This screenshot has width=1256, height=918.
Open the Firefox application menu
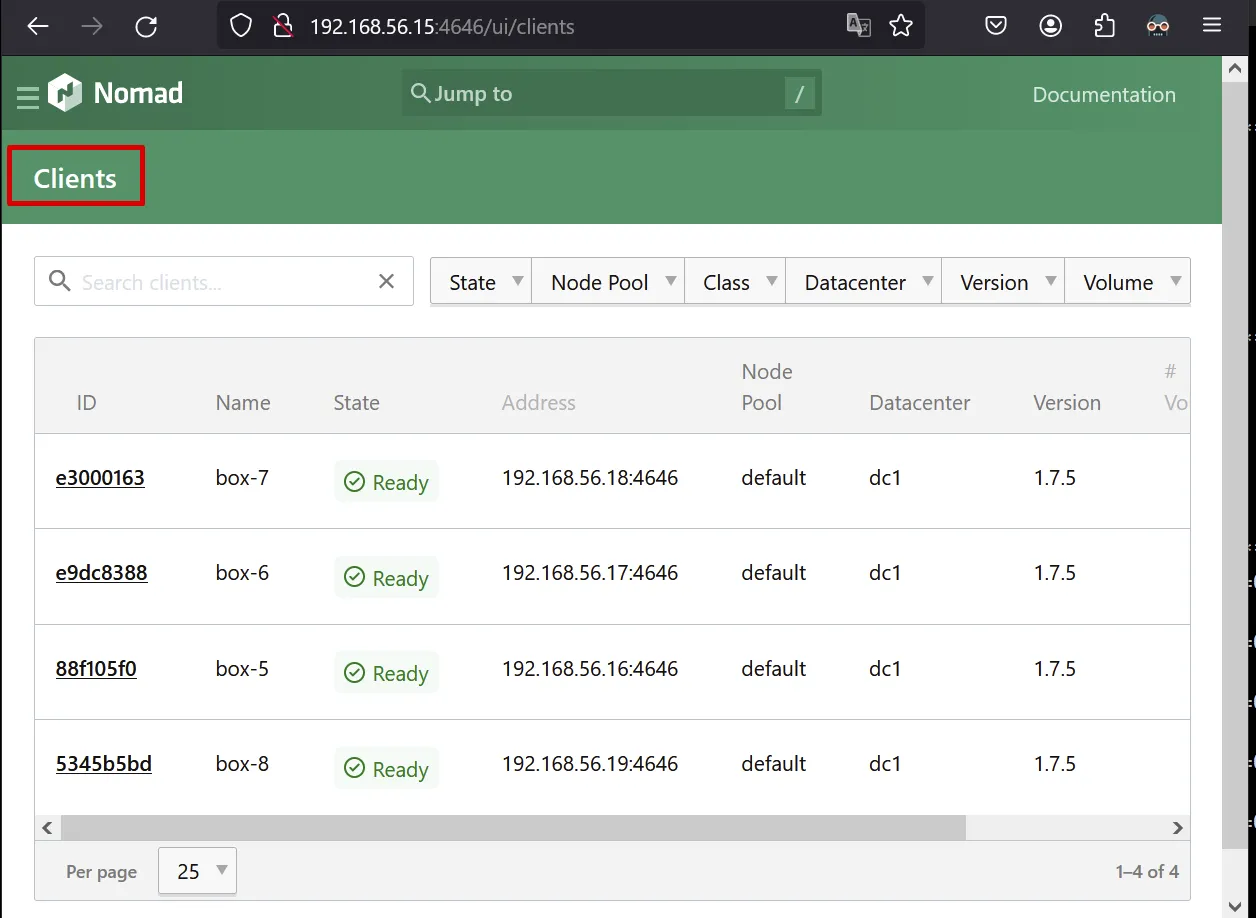tap(1212, 26)
